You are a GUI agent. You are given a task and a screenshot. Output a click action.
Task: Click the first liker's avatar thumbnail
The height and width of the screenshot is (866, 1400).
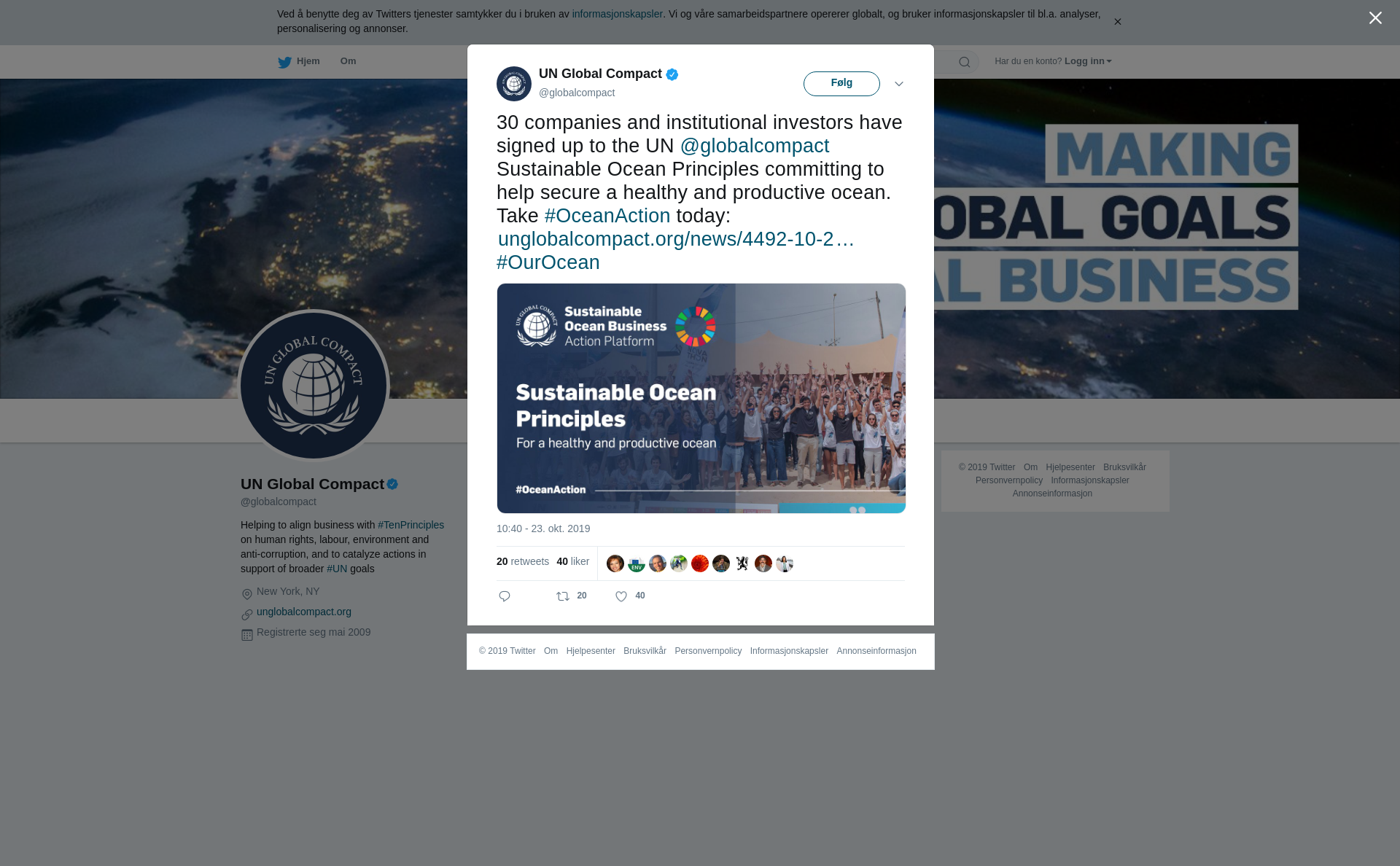615,563
